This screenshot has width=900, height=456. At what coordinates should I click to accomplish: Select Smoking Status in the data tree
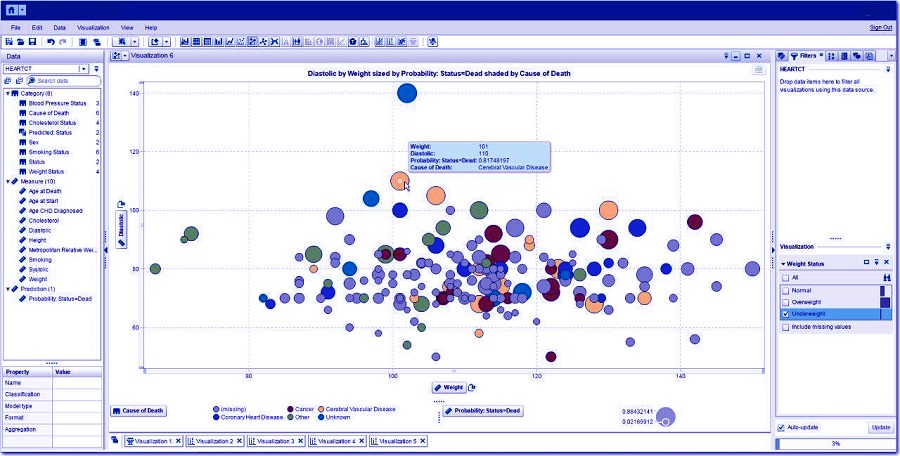click(49, 152)
